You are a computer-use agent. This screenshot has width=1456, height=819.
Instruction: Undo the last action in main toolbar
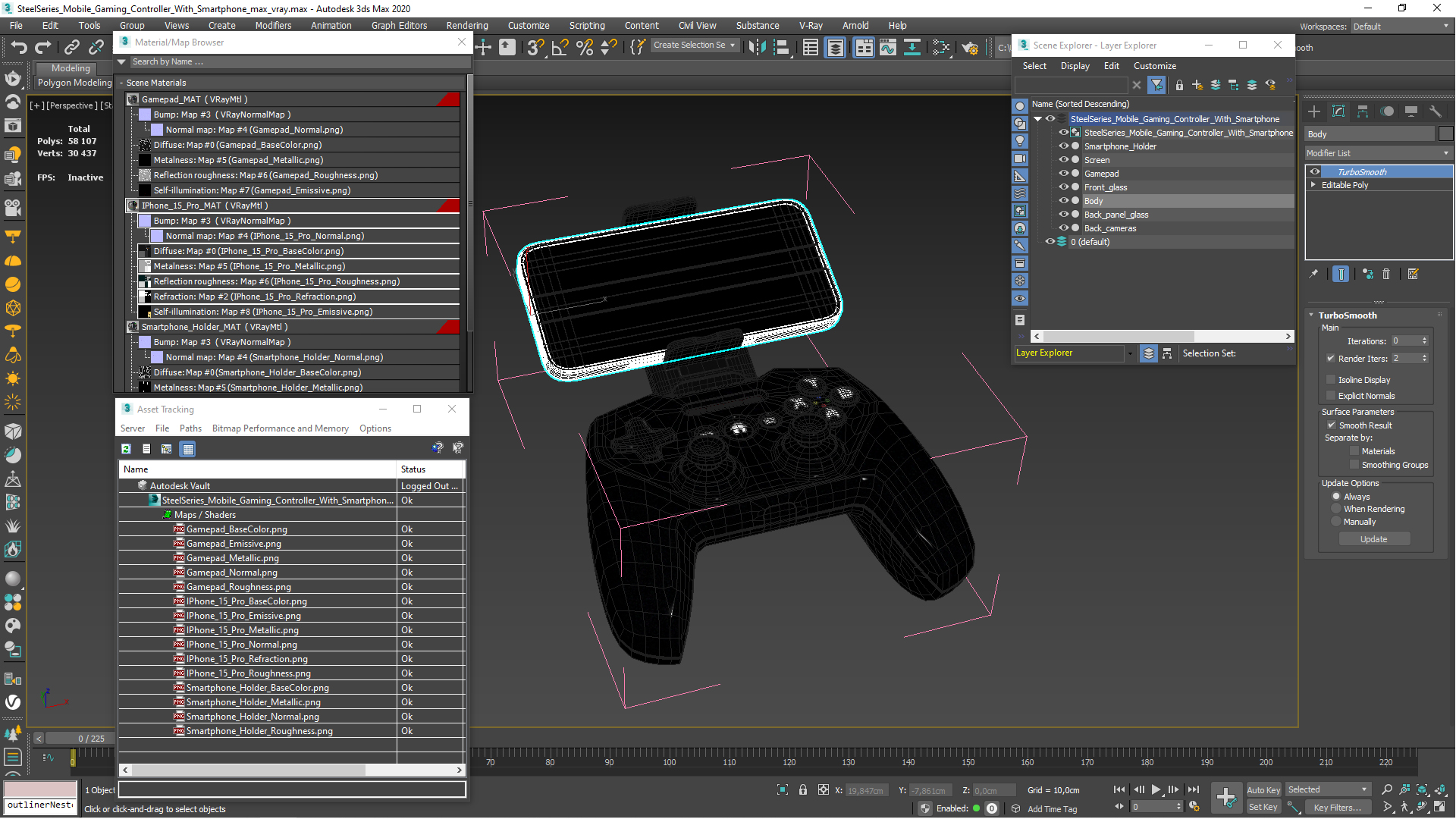tap(18, 48)
